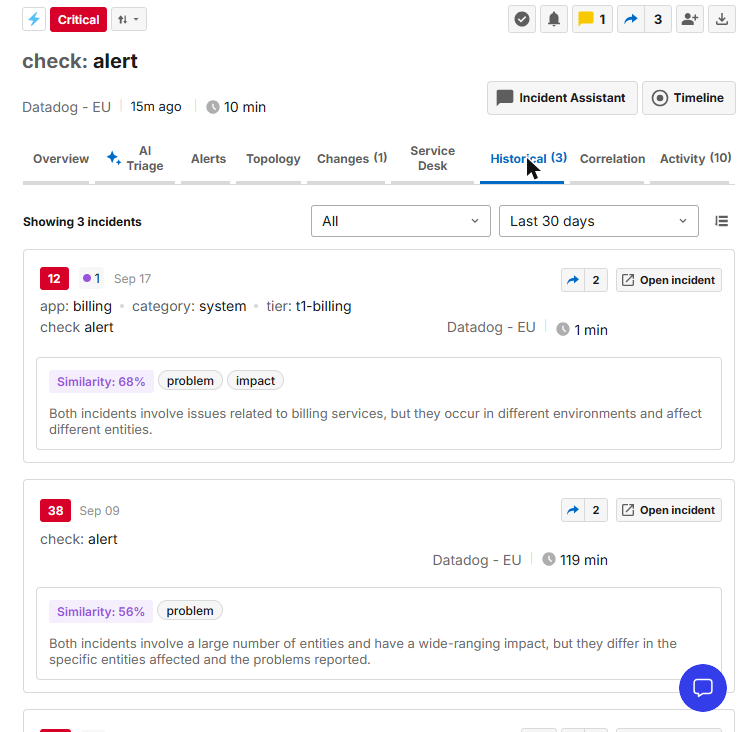The width and height of the screenshot is (747, 732).
Task: Open the Timeline view
Action: [x=688, y=98]
